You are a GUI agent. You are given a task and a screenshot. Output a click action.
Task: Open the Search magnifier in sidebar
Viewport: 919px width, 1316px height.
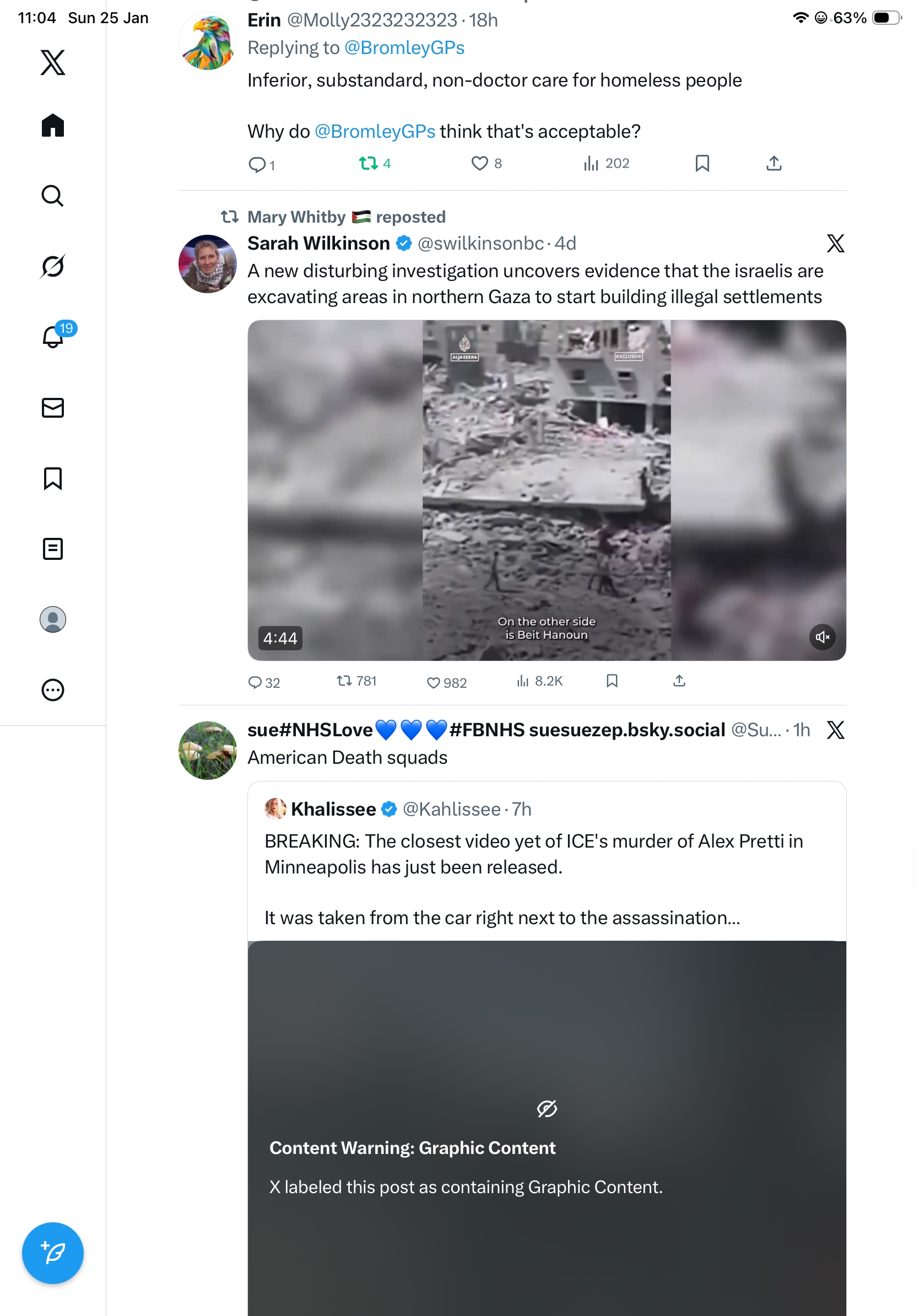pos(53,196)
